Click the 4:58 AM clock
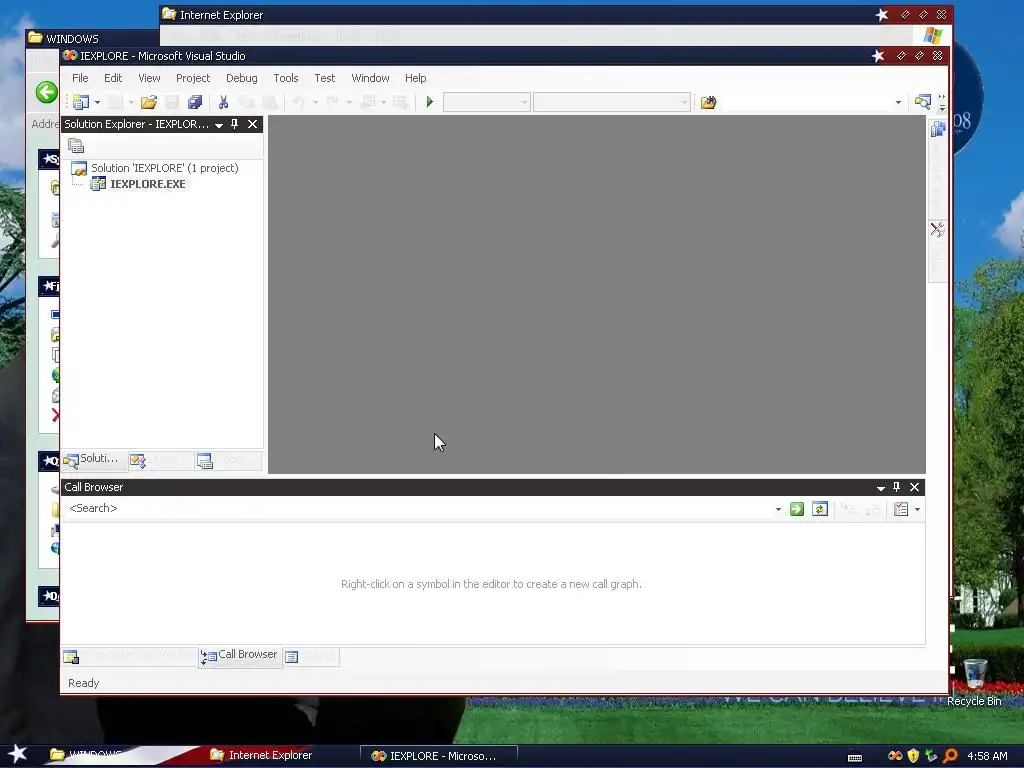1024x768 pixels. point(987,756)
